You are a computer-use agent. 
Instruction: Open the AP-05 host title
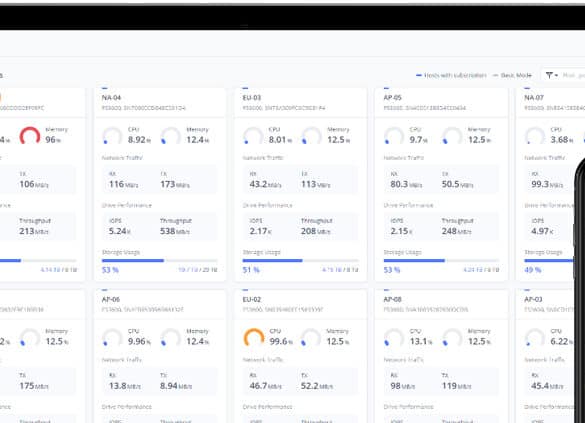pyautogui.click(x=392, y=97)
